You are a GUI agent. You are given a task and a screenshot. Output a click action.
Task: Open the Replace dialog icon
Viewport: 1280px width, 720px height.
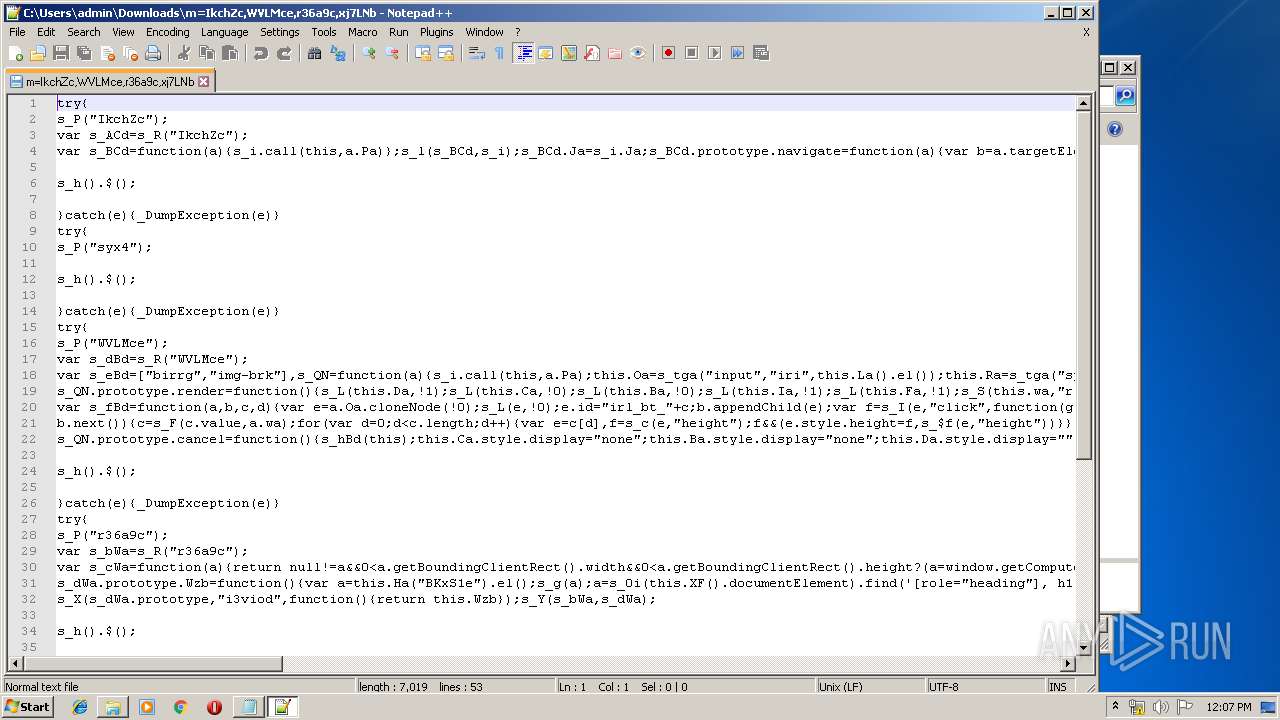click(338, 53)
